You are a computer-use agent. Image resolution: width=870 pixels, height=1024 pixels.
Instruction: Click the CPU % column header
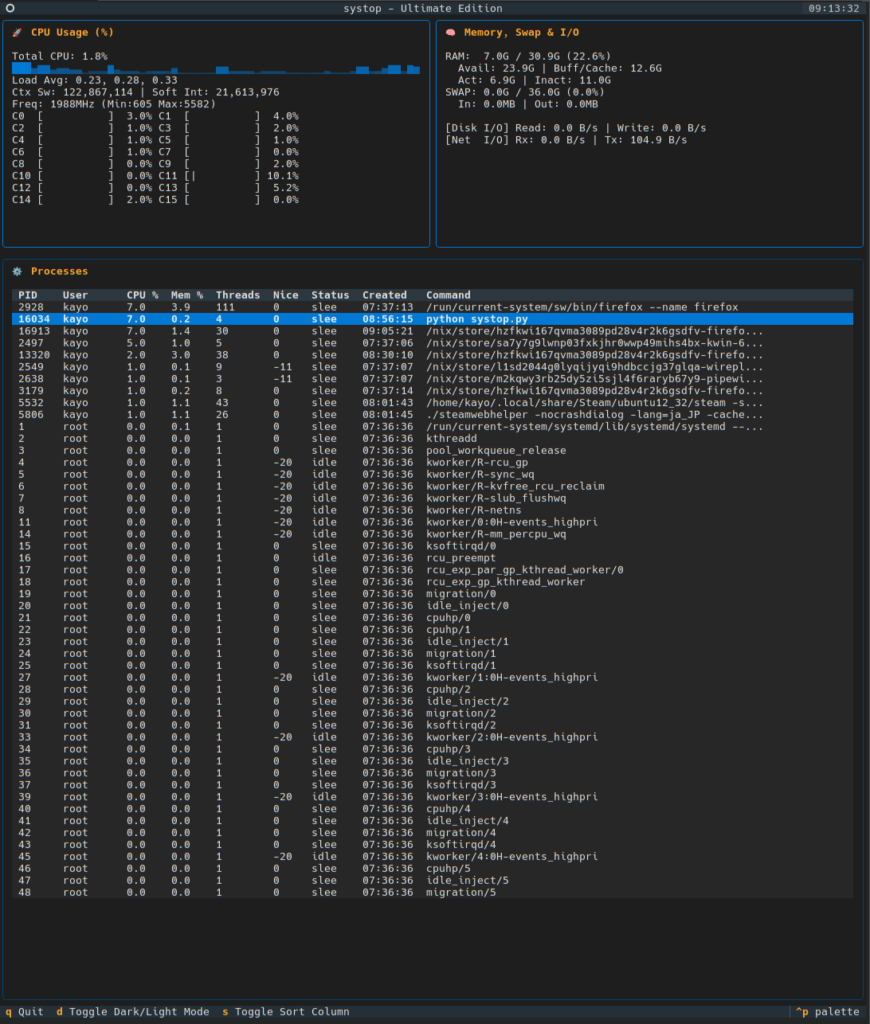[142, 295]
